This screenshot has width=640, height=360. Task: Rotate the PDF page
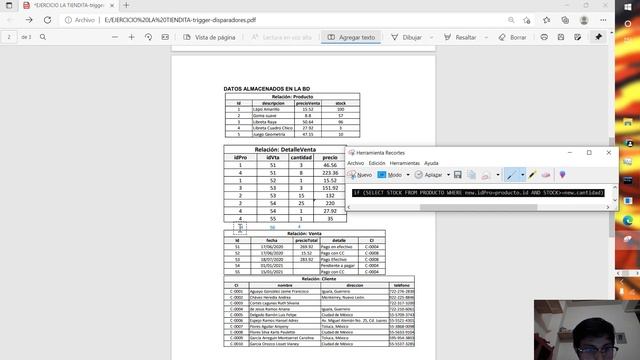click(x=148, y=37)
